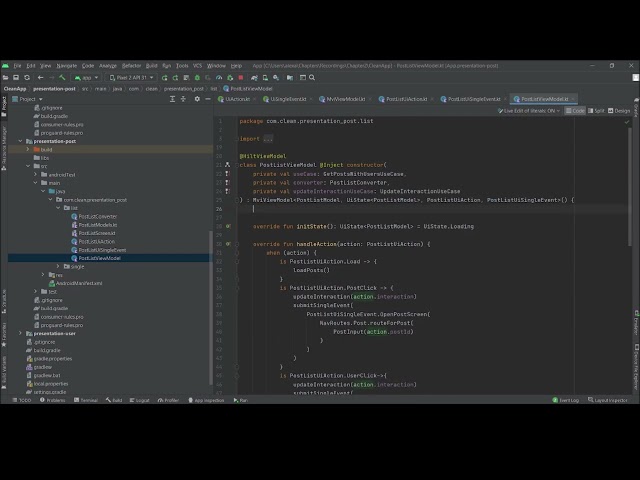Viewport: 640px width, 480px height.
Task: Open the VCS menu
Action: (x=198, y=66)
